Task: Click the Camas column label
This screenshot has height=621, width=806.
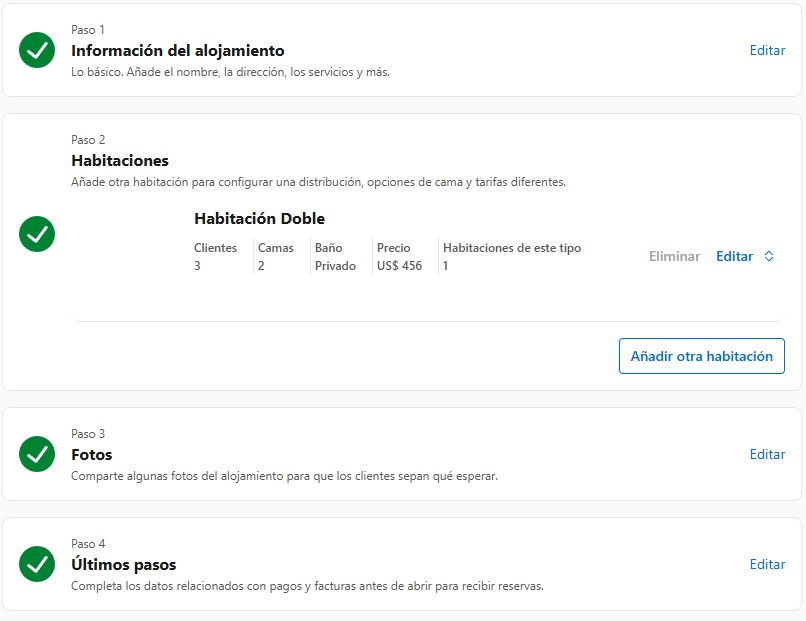Action: coord(276,248)
